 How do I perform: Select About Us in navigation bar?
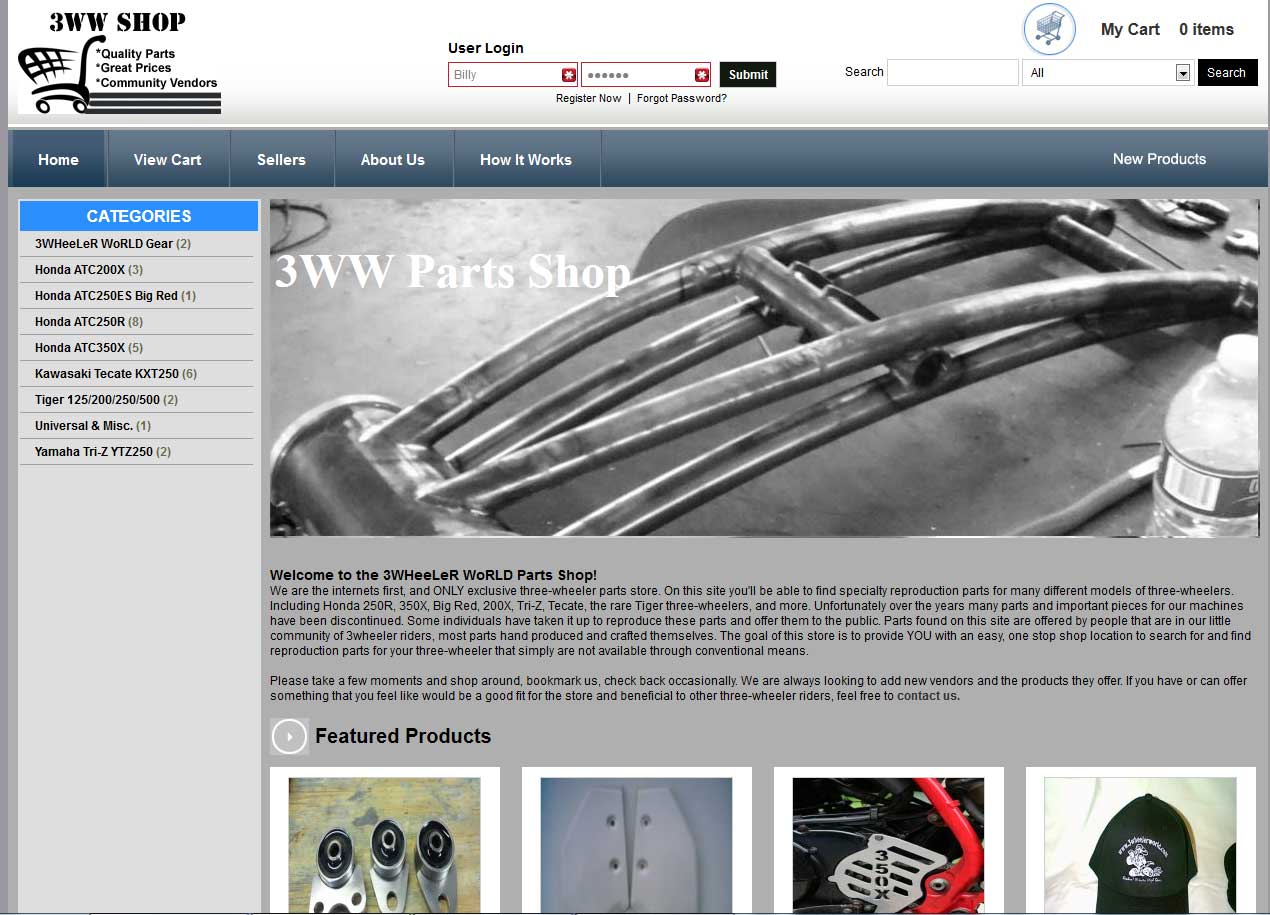392,160
